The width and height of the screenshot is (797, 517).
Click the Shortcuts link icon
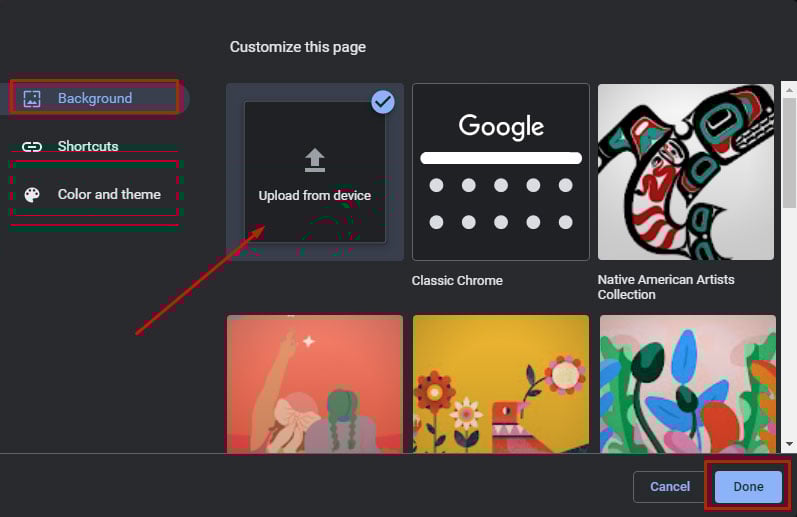coord(32,147)
